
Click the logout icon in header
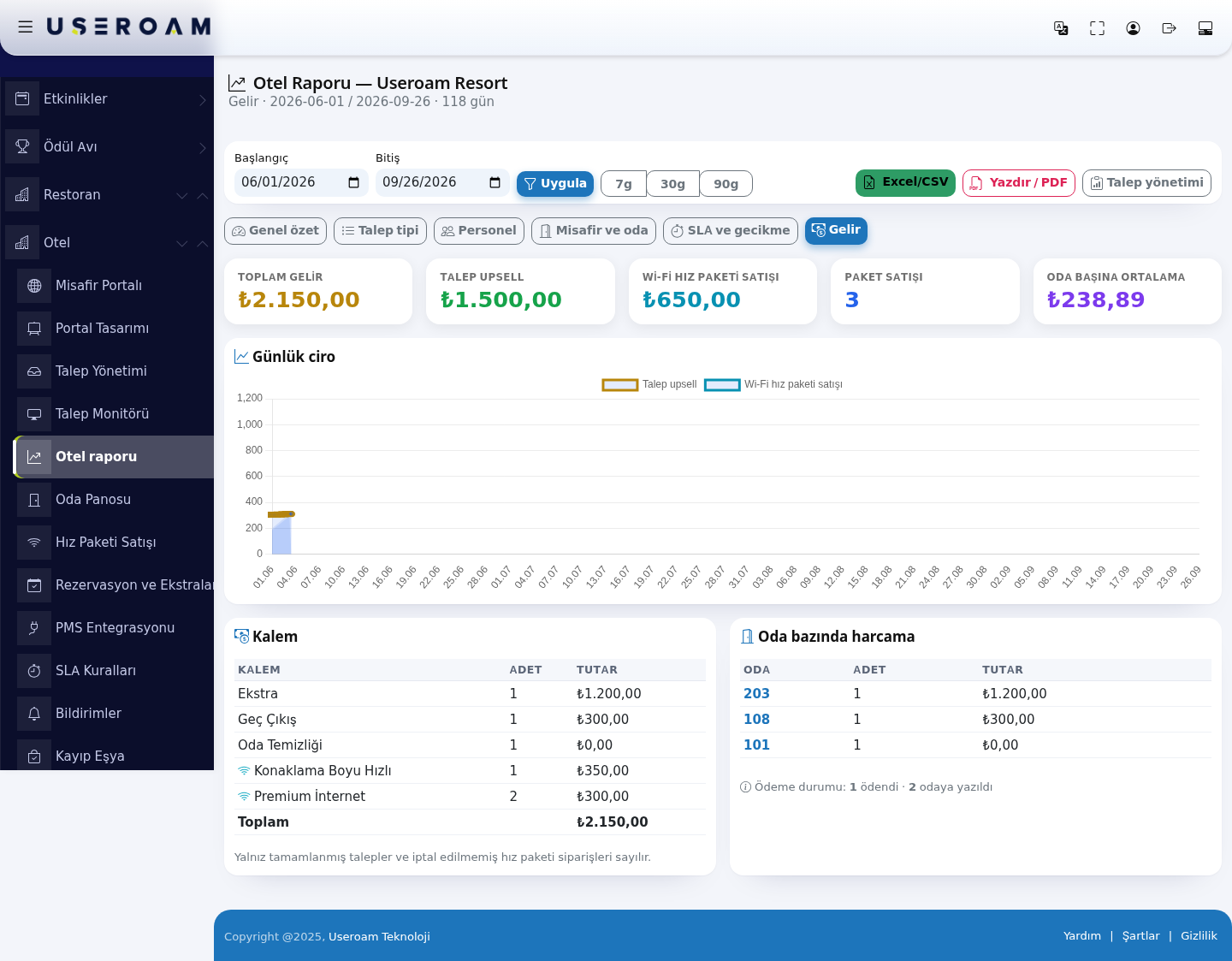click(x=1169, y=28)
